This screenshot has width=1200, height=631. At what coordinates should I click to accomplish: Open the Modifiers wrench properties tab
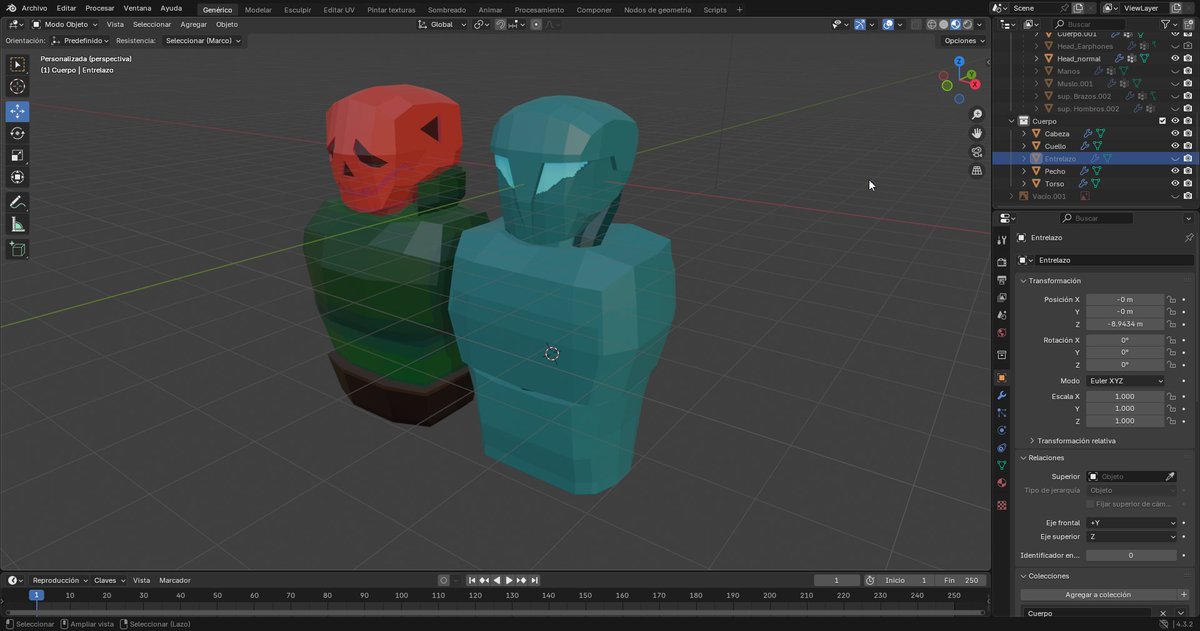point(1001,395)
